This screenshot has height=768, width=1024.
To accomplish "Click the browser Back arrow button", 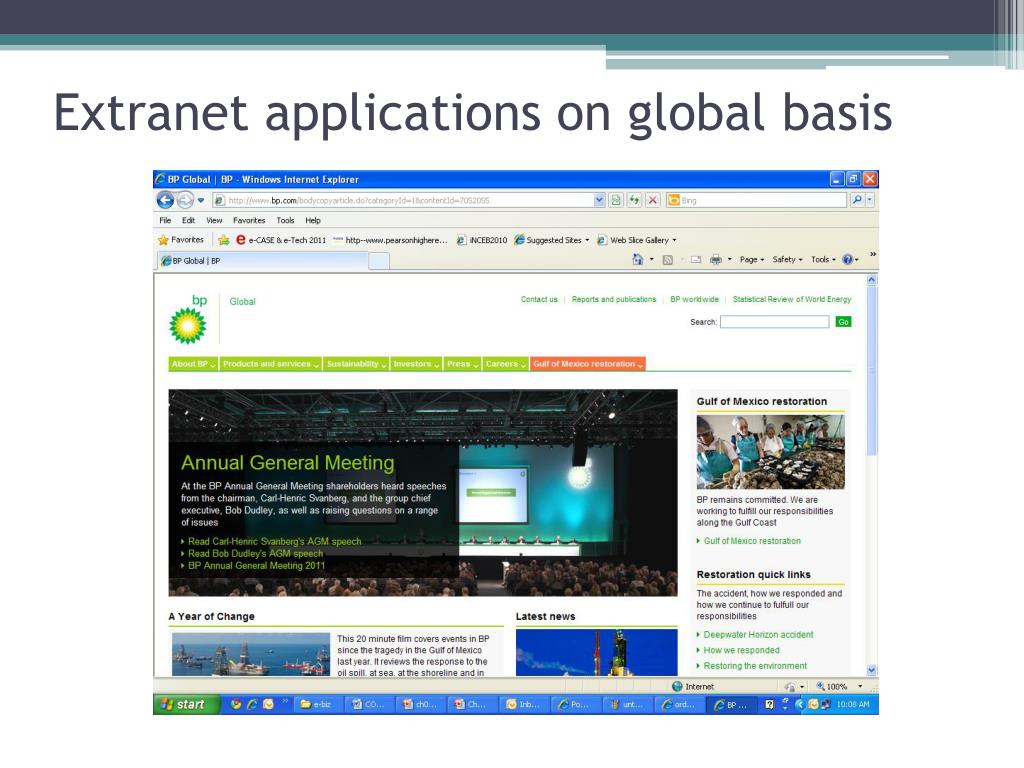I will click(x=165, y=200).
